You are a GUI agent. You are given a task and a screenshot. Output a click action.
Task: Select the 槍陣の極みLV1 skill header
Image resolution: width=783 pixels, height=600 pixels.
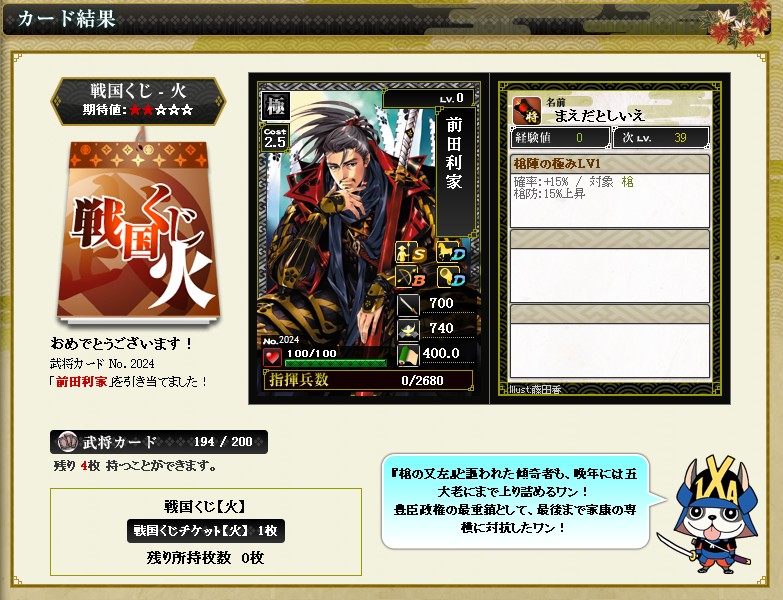pos(609,164)
